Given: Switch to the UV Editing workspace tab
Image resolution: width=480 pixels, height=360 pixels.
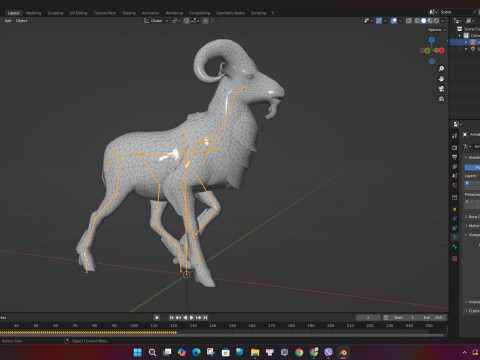Looking at the screenshot, I should click(x=78, y=13).
